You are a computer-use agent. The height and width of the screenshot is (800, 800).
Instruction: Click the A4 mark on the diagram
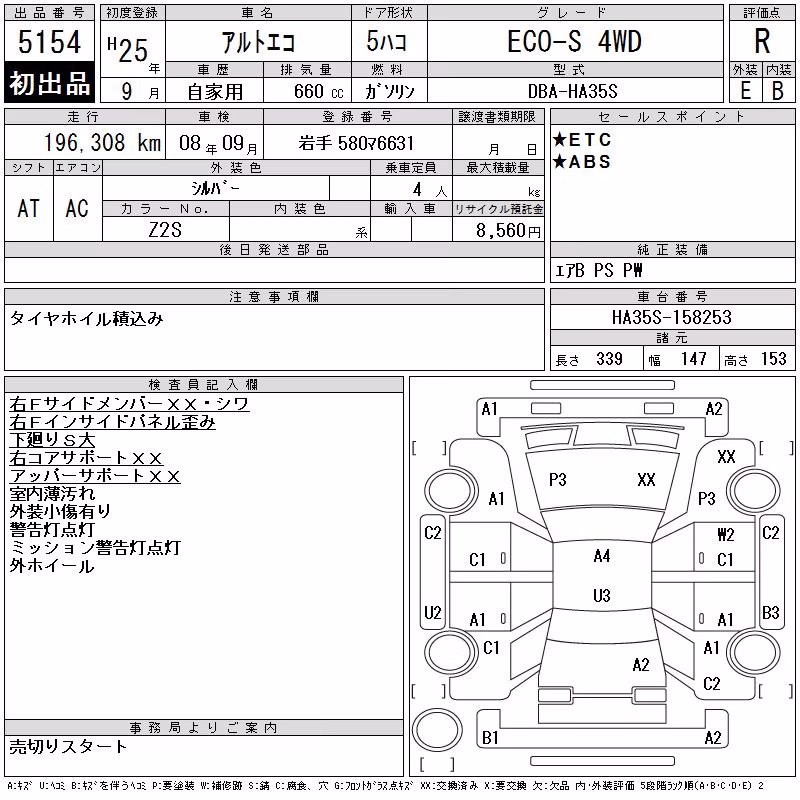point(602,556)
